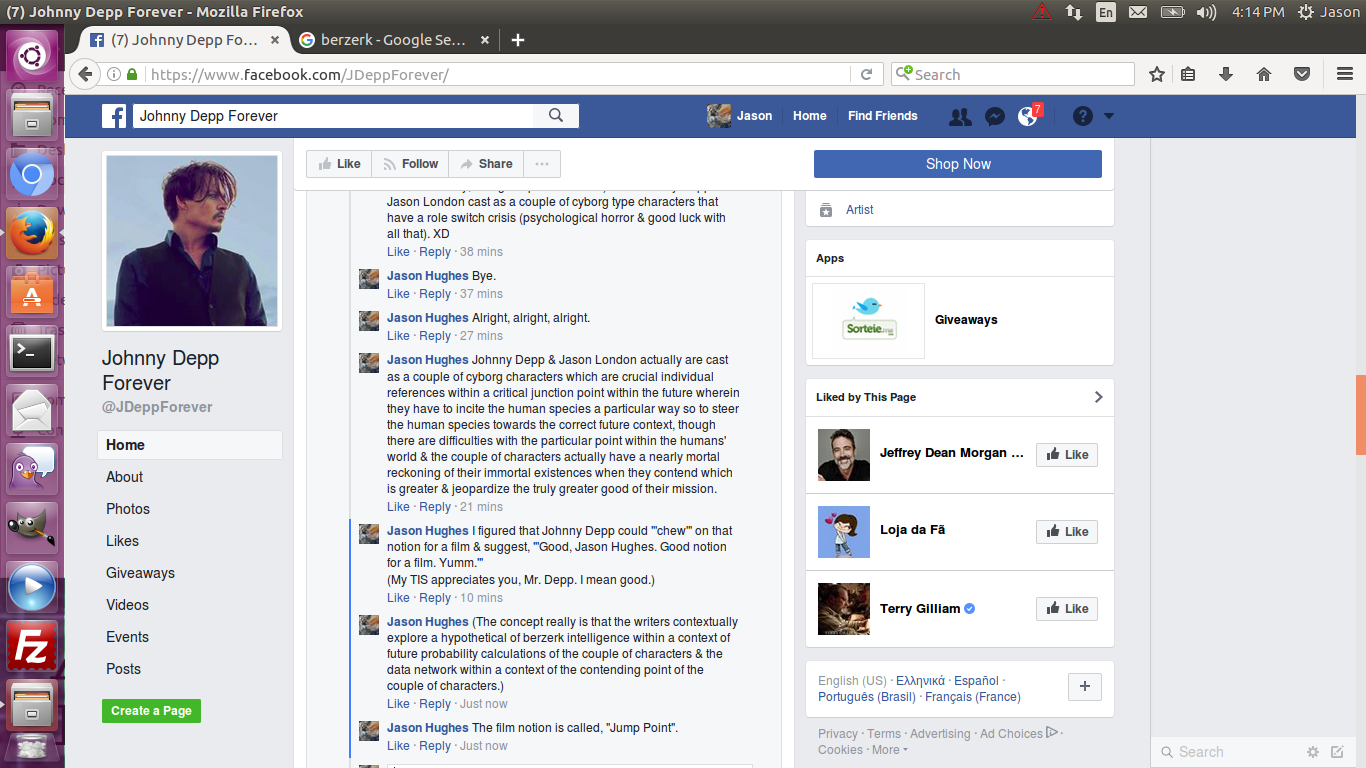Open the Firefox downloads arrow icon
1366x768 pixels.
pyautogui.click(x=1226, y=74)
